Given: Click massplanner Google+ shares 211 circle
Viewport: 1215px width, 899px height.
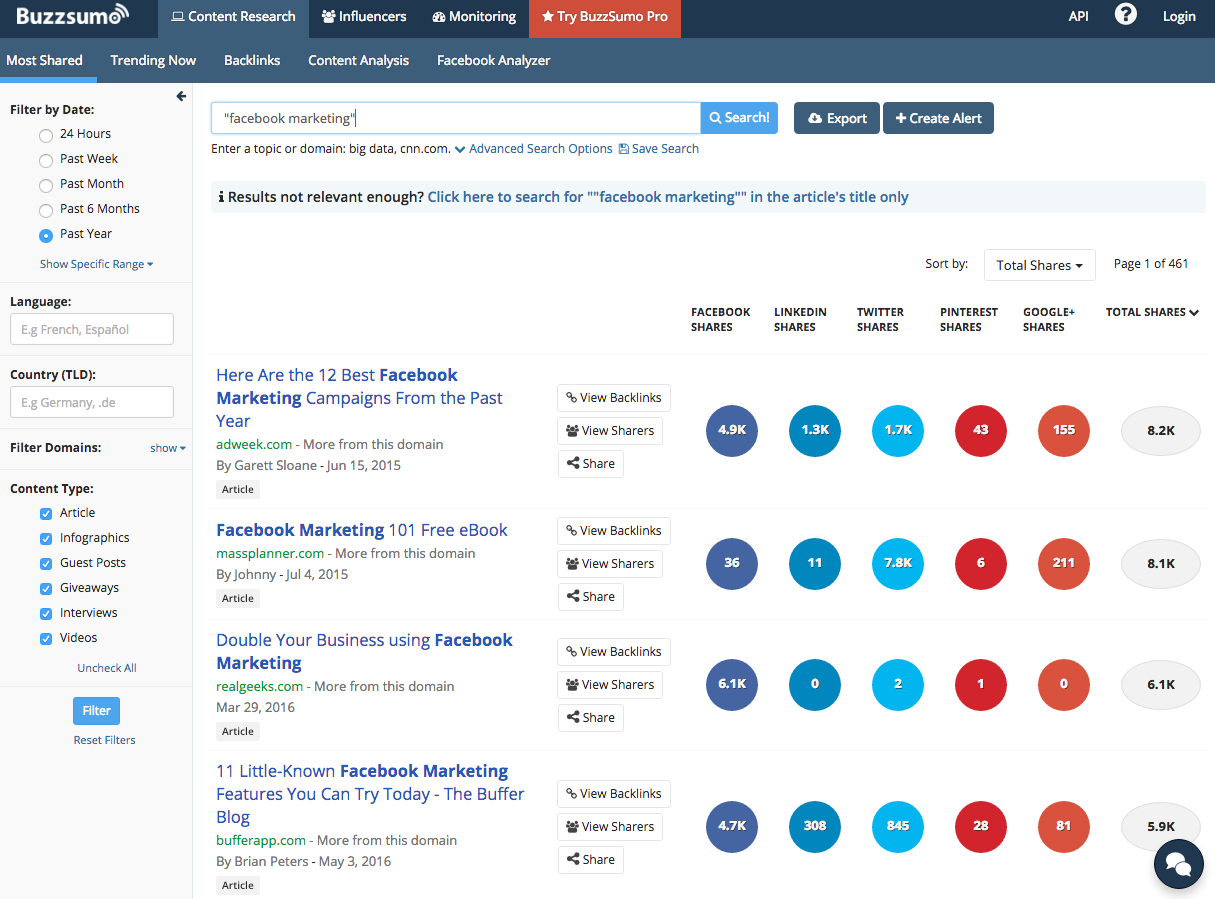Looking at the screenshot, I should point(1064,563).
